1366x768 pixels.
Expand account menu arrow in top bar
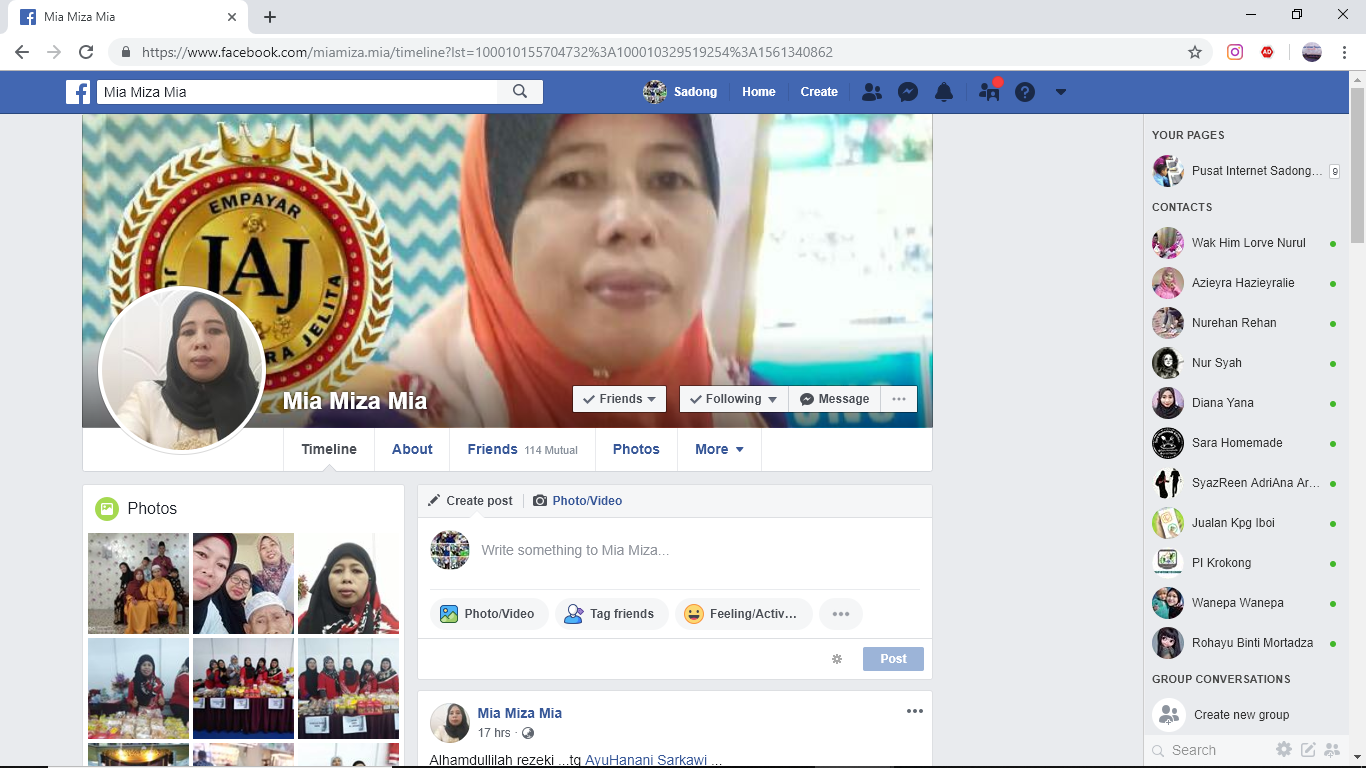(x=1060, y=92)
